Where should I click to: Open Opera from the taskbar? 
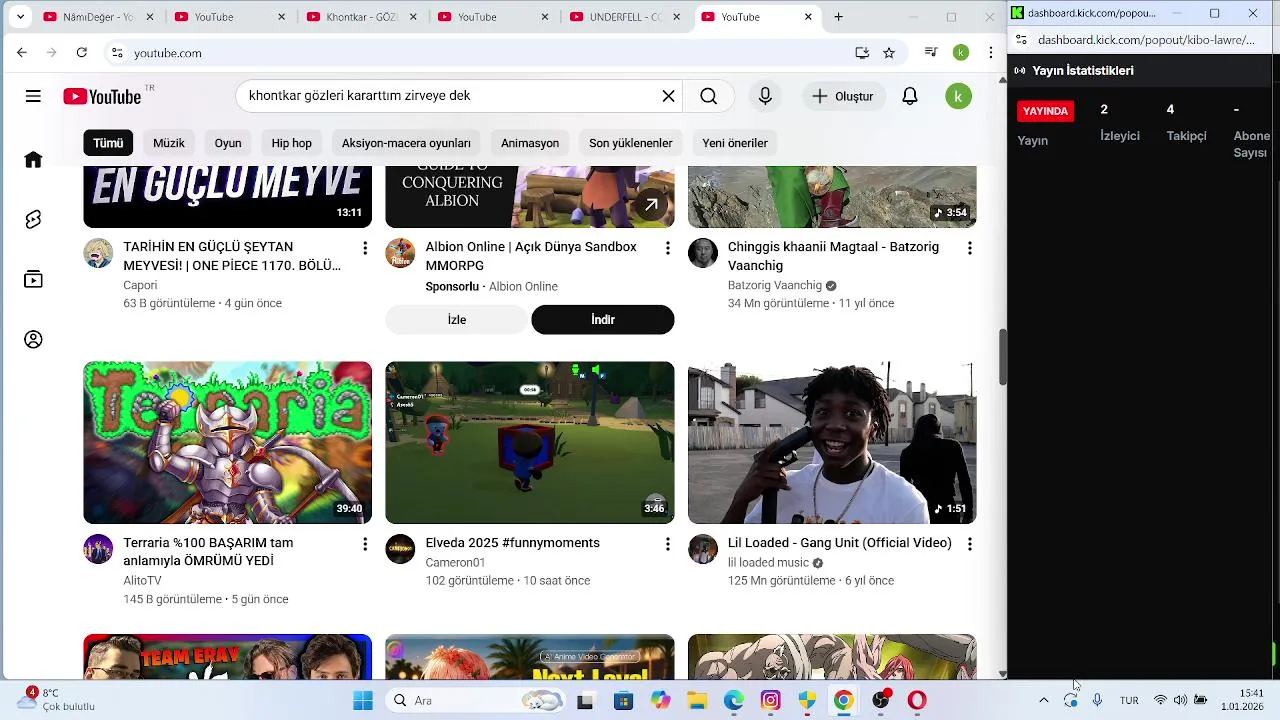click(x=917, y=701)
